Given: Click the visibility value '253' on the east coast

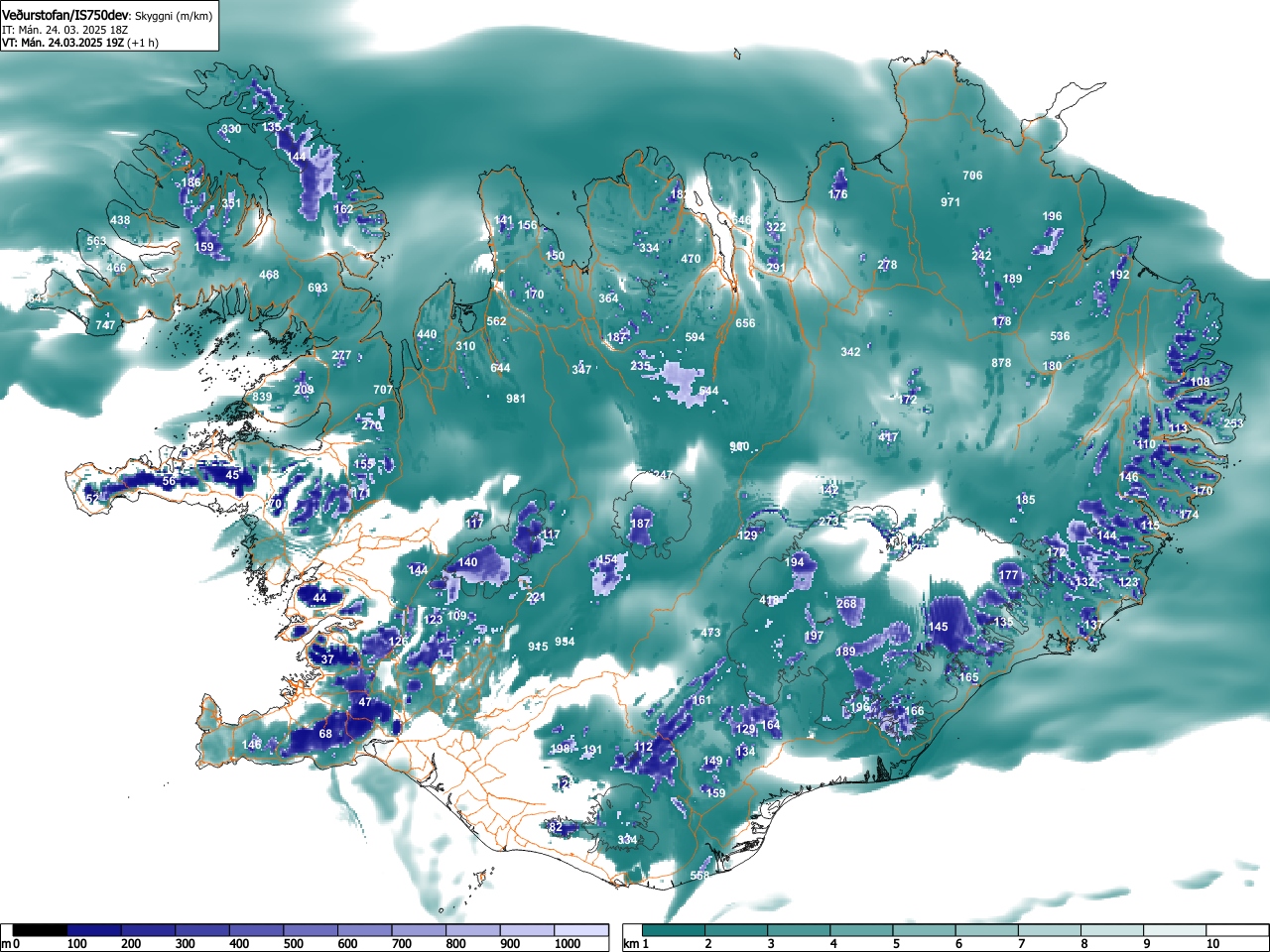Looking at the screenshot, I should [x=1233, y=423].
